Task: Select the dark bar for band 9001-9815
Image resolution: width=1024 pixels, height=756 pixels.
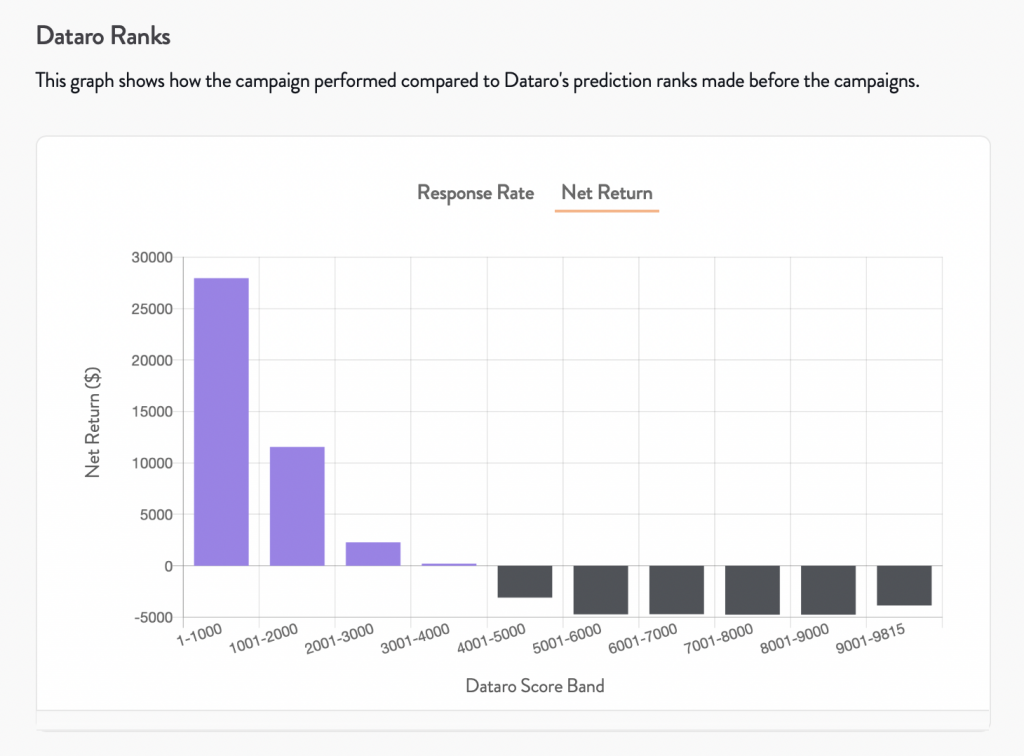Action: tap(904, 585)
